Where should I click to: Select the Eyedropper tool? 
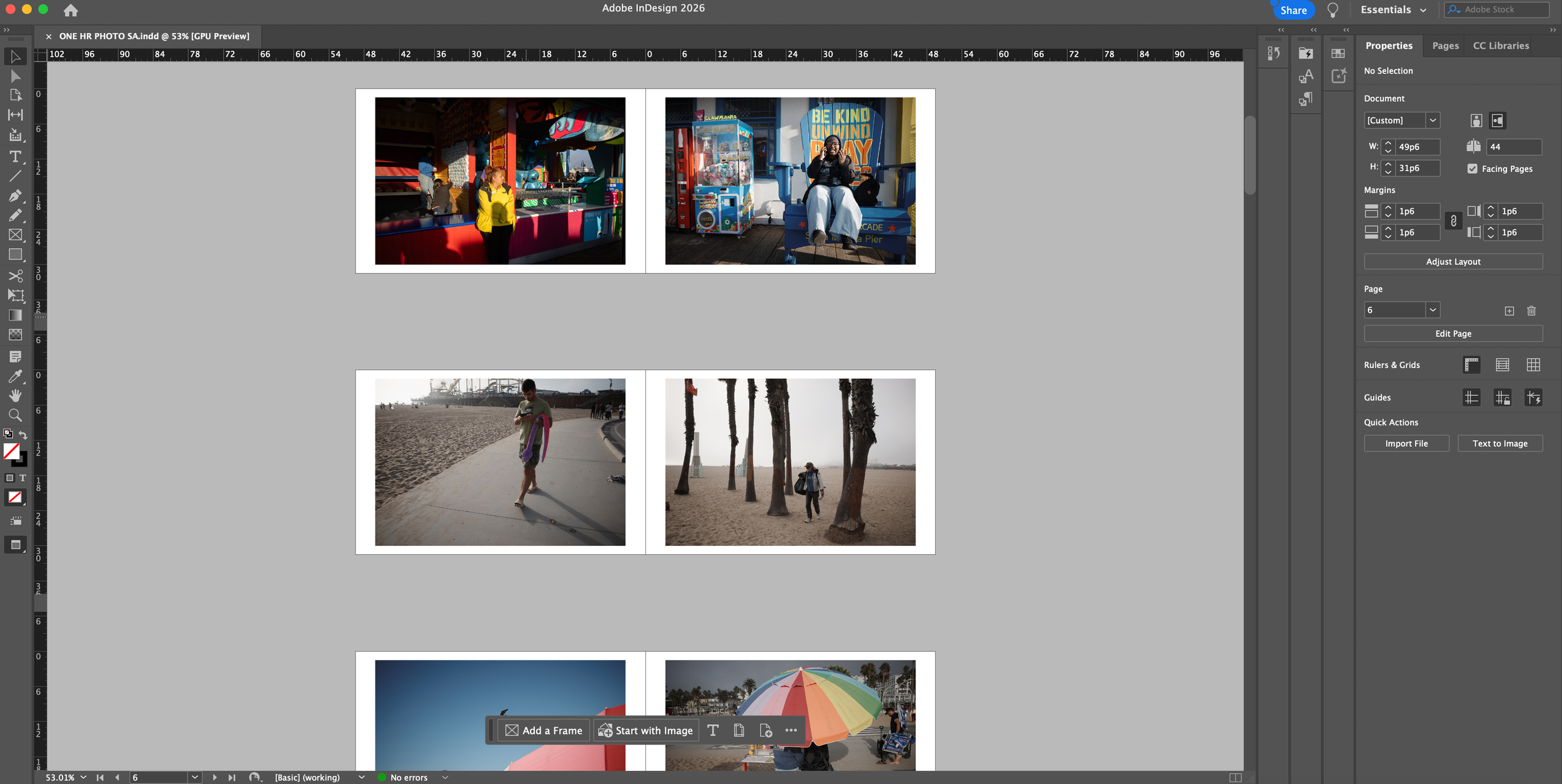(15, 376)
